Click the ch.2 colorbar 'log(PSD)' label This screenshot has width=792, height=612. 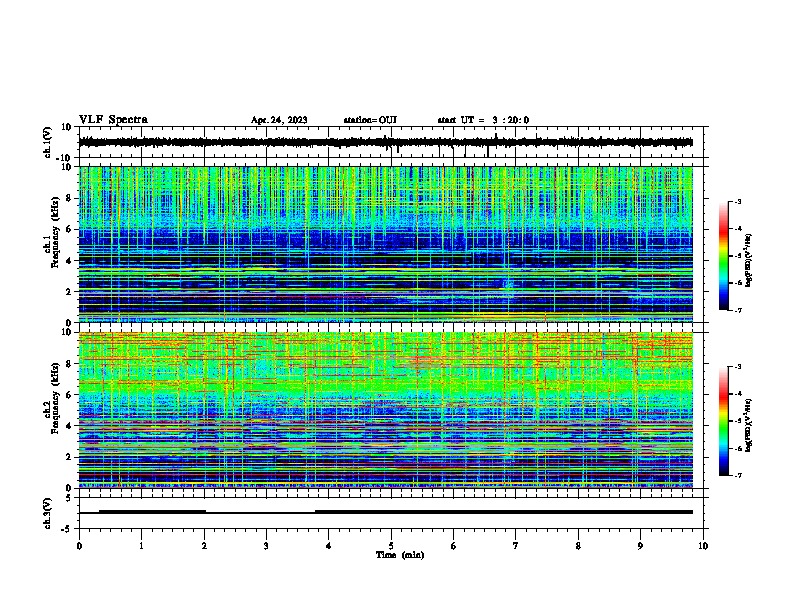pyautogui.click(x=749, y=425)
